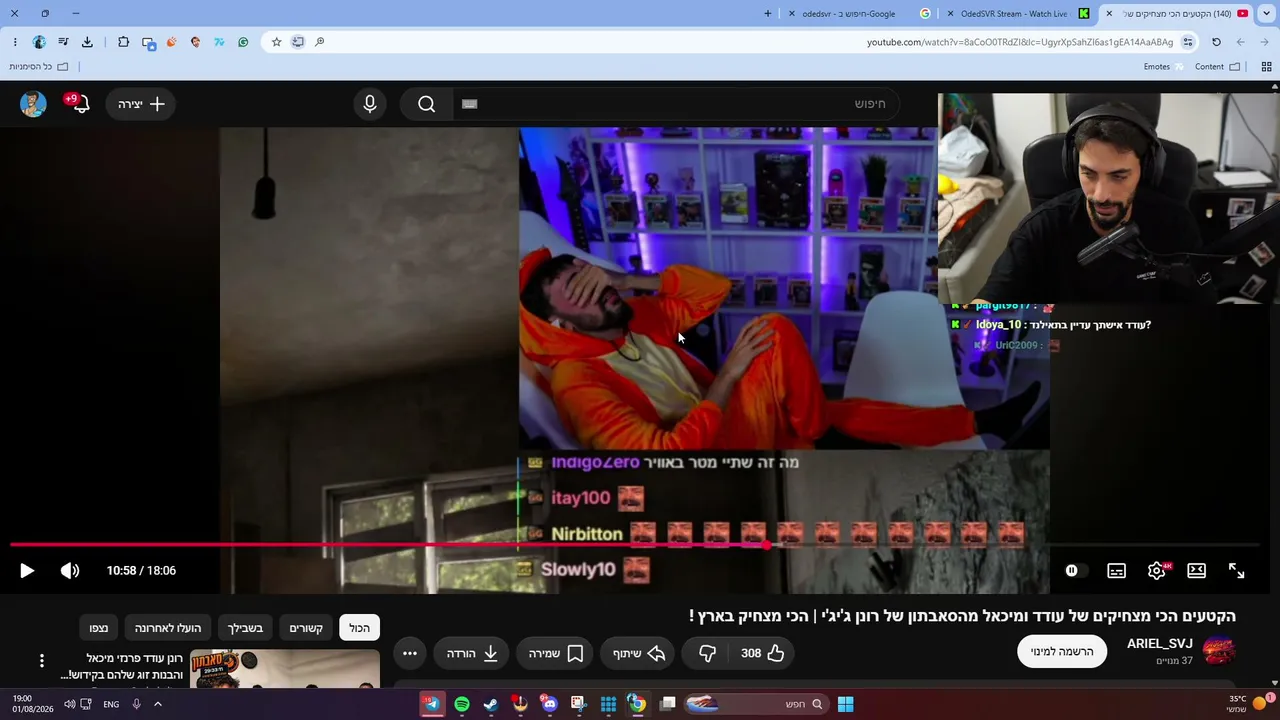The height and width of the screenshot is (720, 1280).
Task: Enter fullscreen mode in the player
Action: [1236, 571]
